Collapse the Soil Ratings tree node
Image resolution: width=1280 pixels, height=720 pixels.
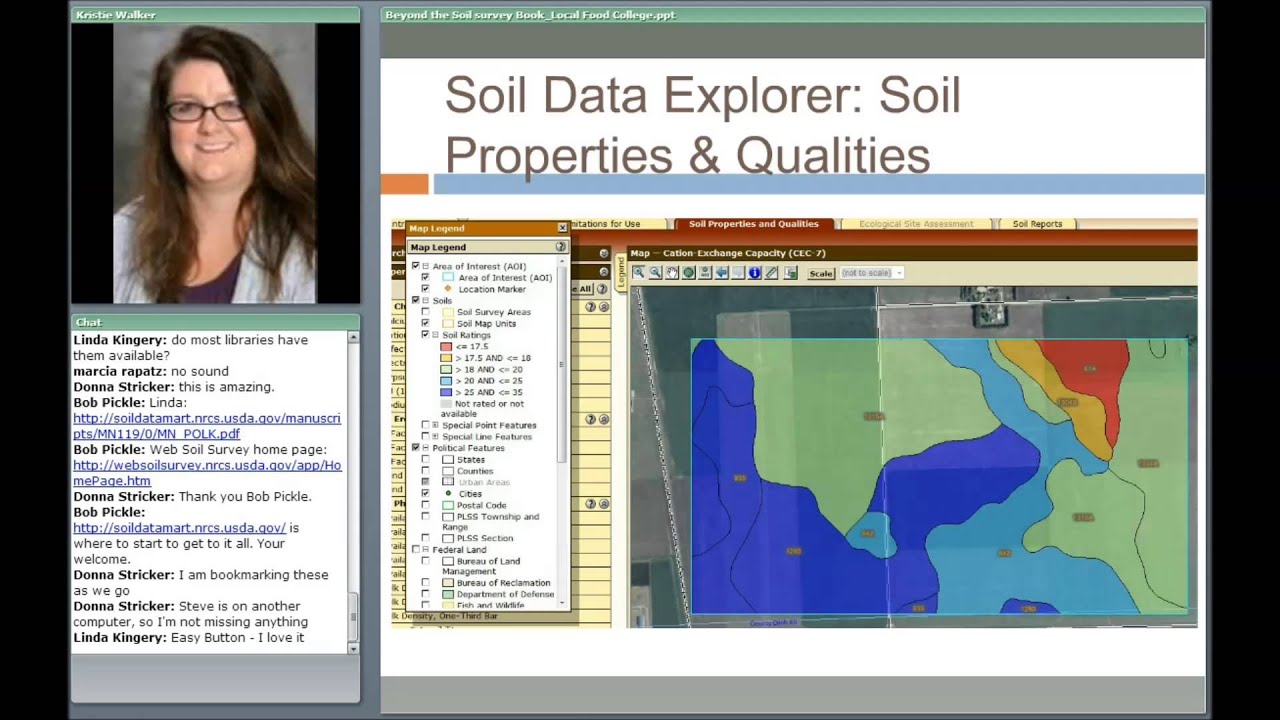click(435, 335)
